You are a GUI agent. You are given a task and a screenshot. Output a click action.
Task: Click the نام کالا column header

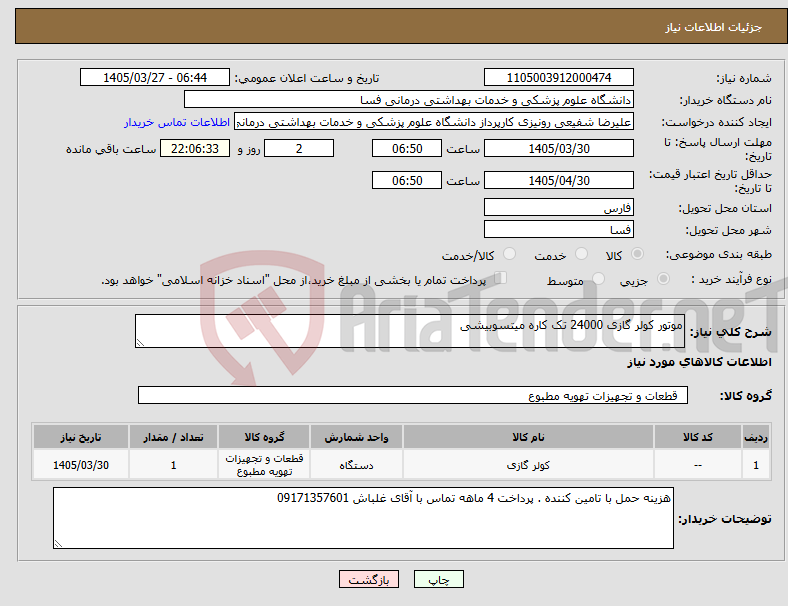tap(528, 437)
